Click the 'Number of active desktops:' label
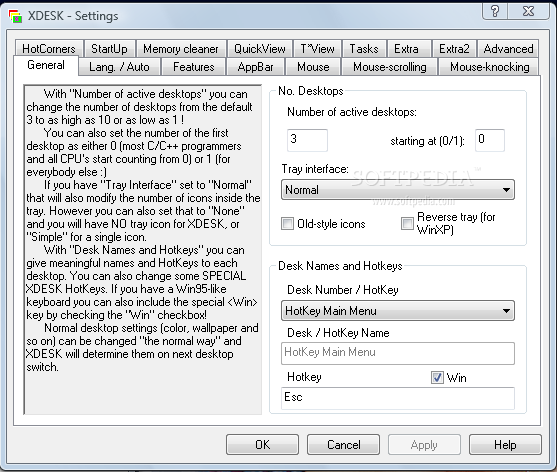 (x=352, y=112)
